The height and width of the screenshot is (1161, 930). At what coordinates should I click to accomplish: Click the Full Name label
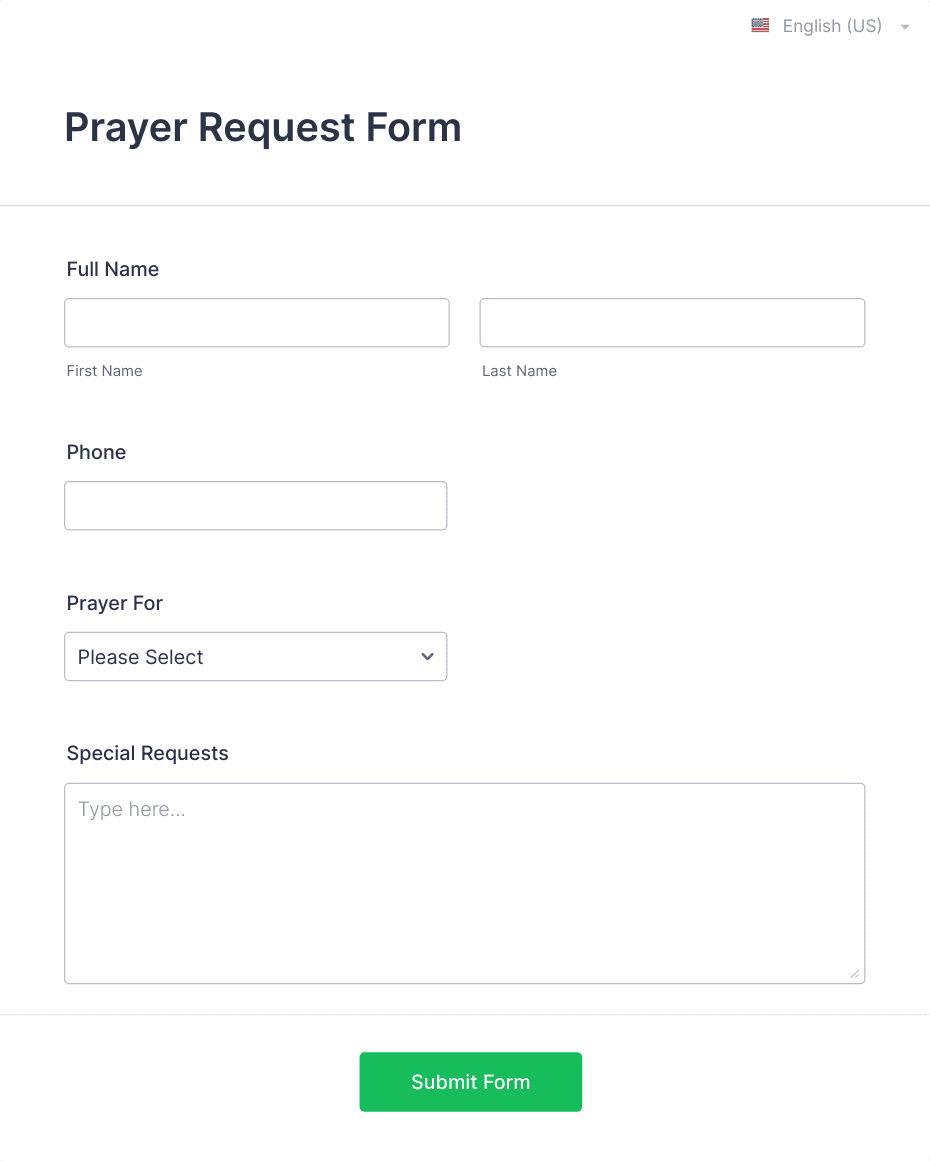(112, 269)
